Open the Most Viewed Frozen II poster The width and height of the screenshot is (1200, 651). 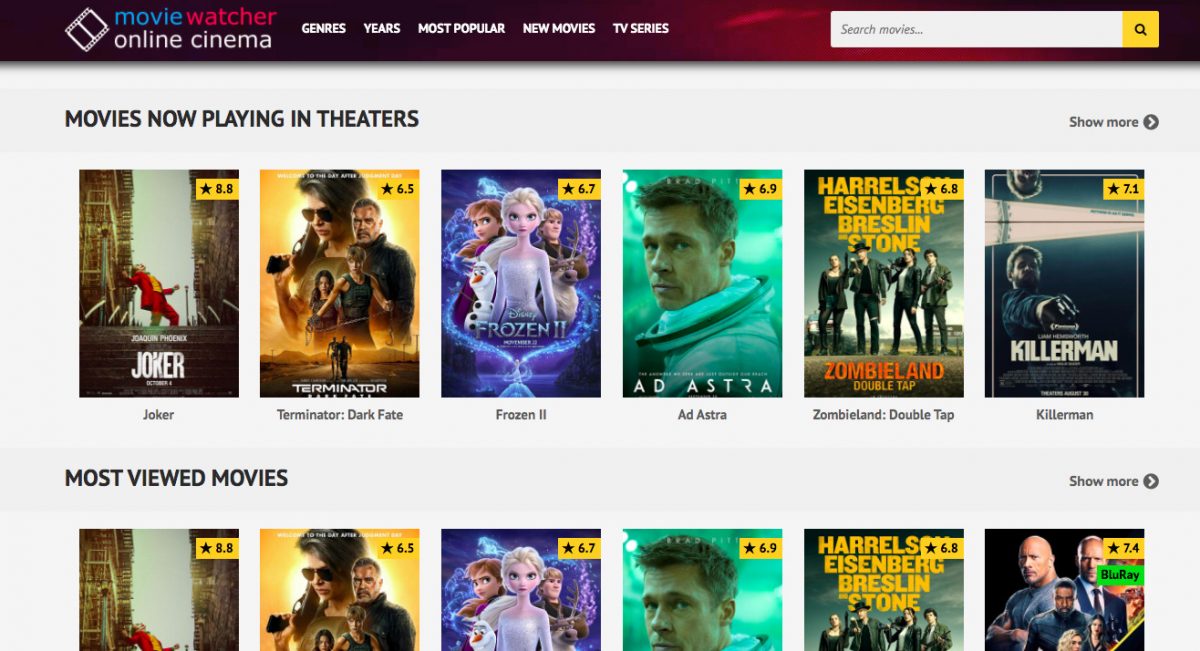(x=520, y=590)
